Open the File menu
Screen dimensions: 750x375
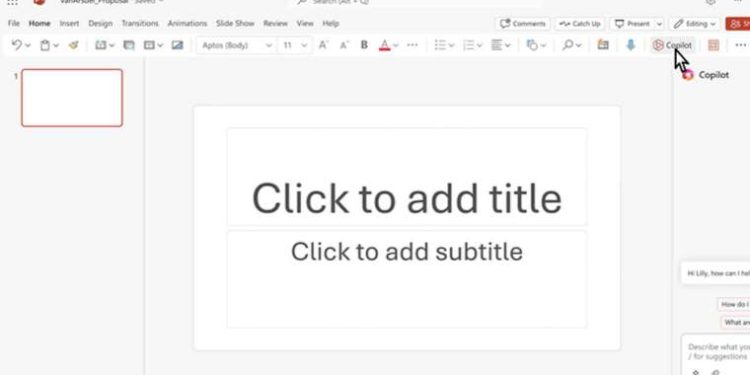click(14, 23)
